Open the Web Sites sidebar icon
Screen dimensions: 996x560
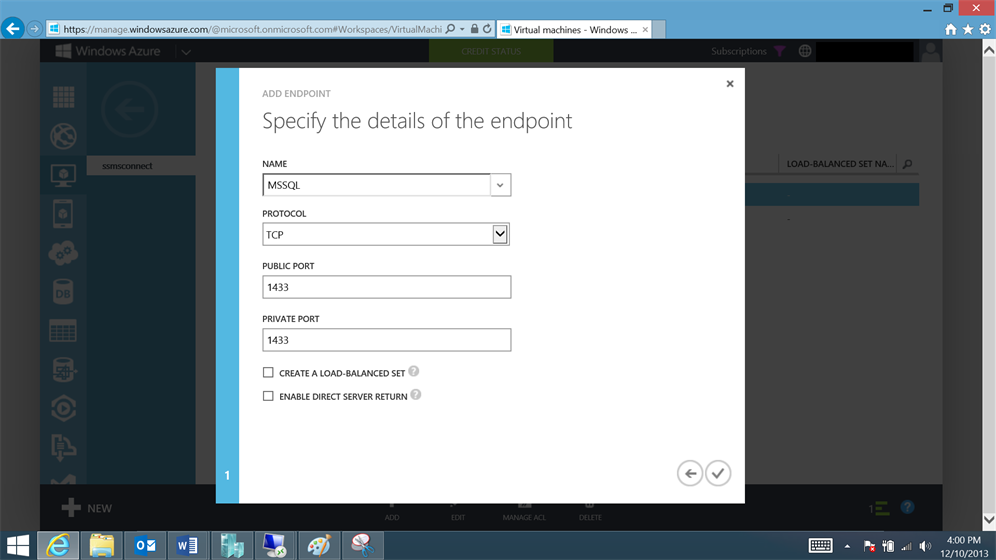click(x=64, y=136)
